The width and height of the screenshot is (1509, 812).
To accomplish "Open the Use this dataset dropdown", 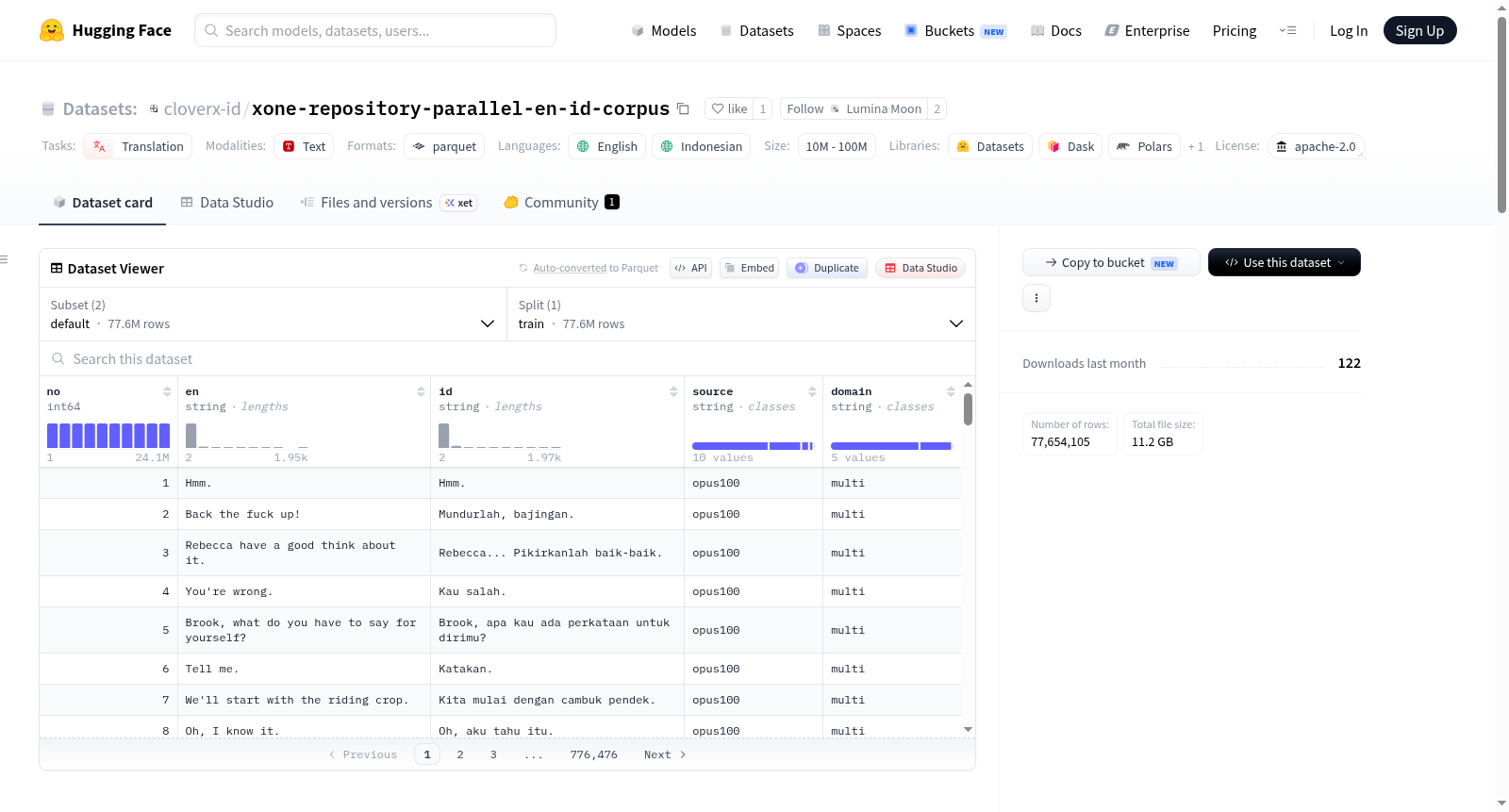I will 1285,262.
